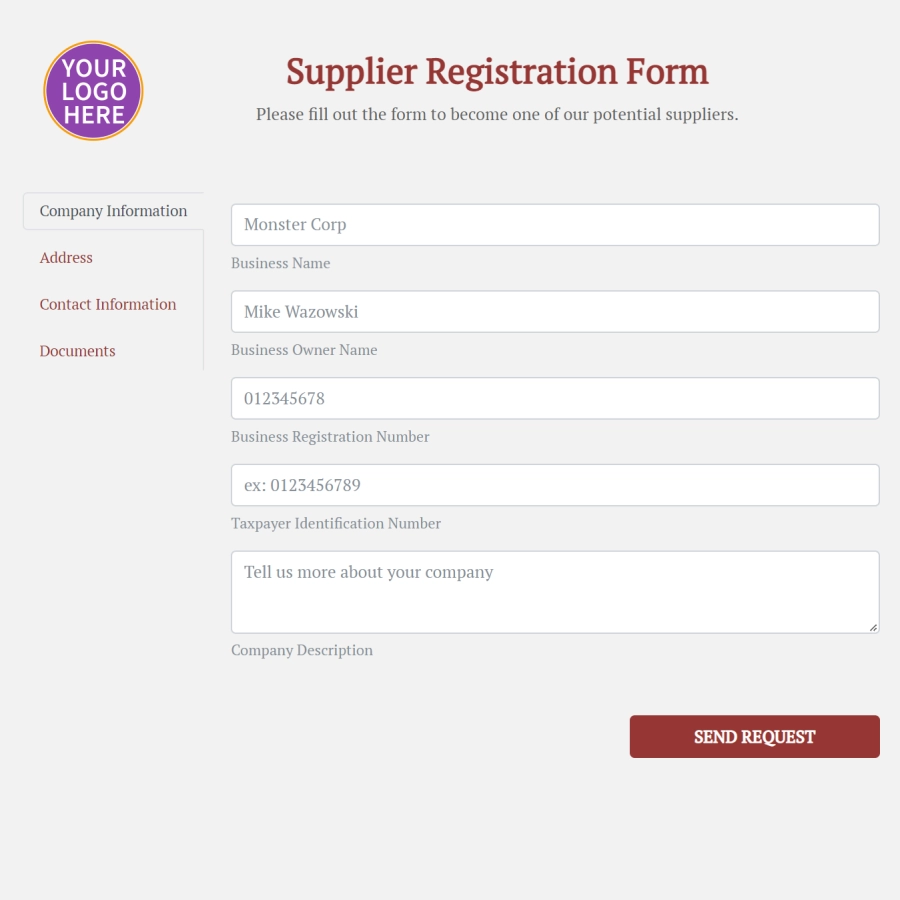The height and width of the screenshot is (900, 900).
Task: Click the Supplier Registration Form title
Action: point(497,71)
